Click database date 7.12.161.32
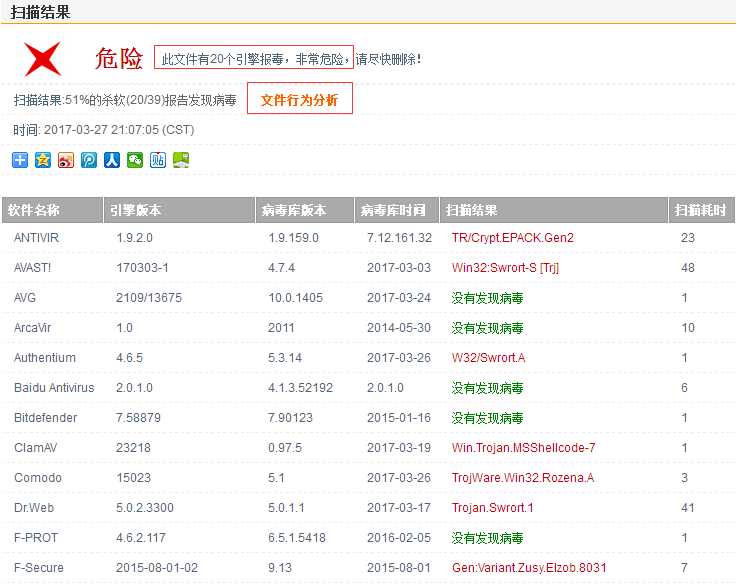The height and width of the screenshot is (584, 740). point(399,237)
